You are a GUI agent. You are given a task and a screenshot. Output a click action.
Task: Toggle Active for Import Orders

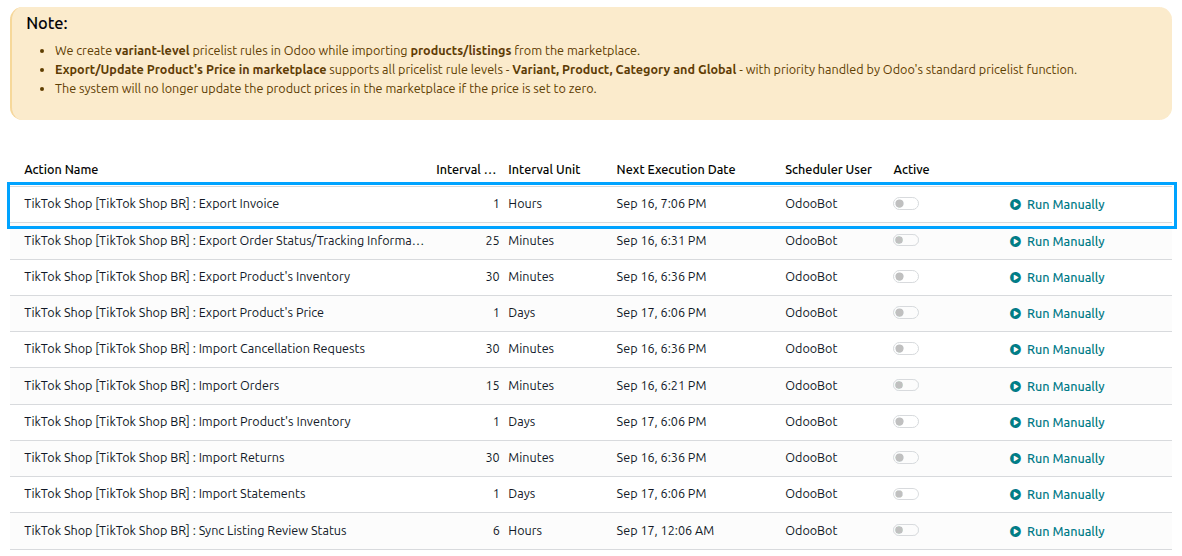pyautogui.click(x=906, y=385)
